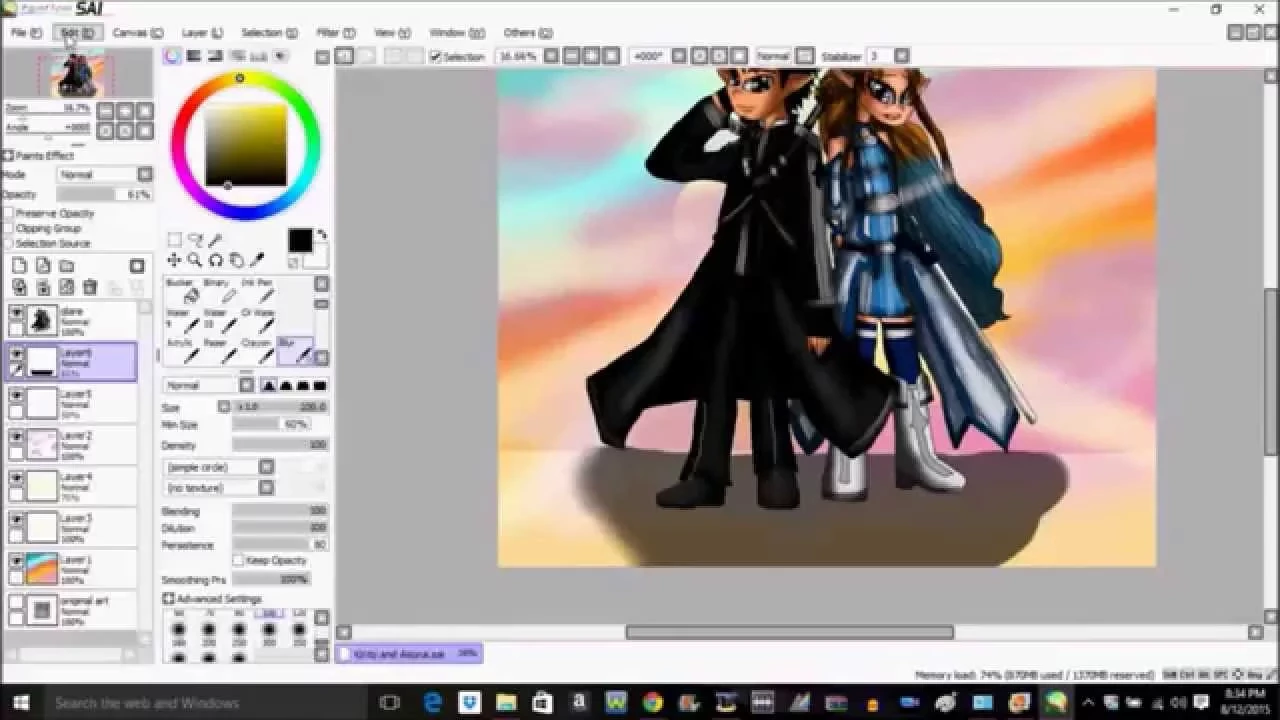Open Google Chrome from the taskbar

[653, 703]
